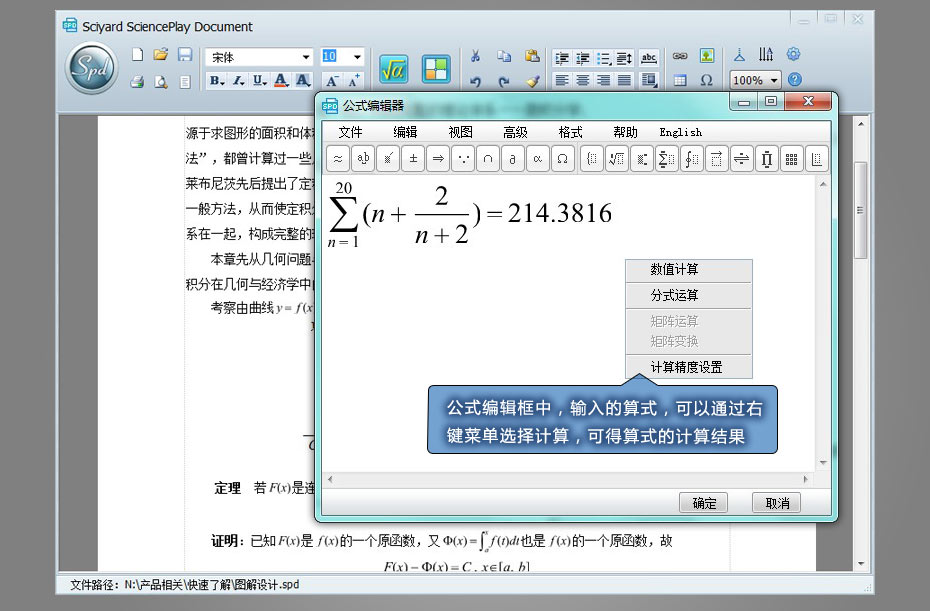Open 格式 menu in formula editor
Viewport: 930px width, 611px height.
571,132
